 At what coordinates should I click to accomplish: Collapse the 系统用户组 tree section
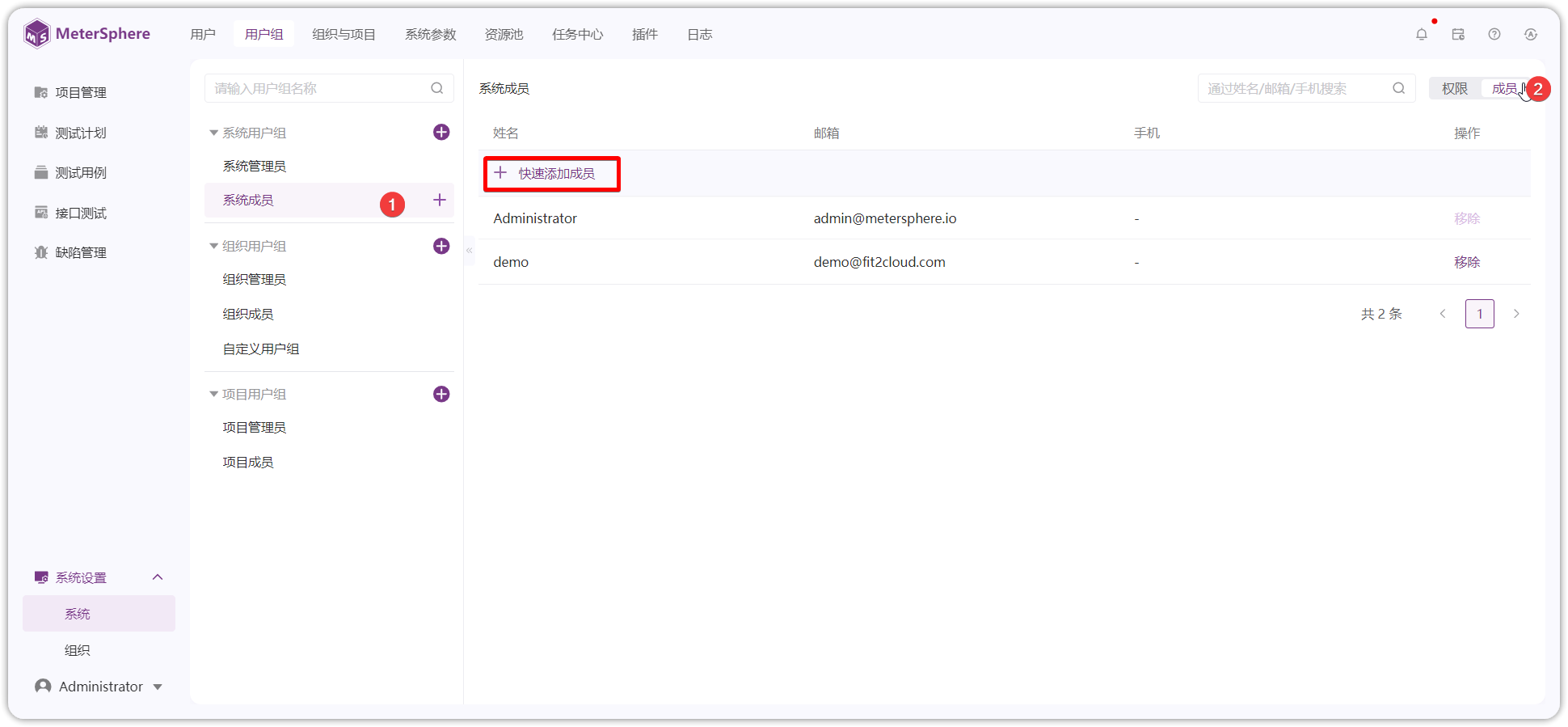(x=214, y=133)
